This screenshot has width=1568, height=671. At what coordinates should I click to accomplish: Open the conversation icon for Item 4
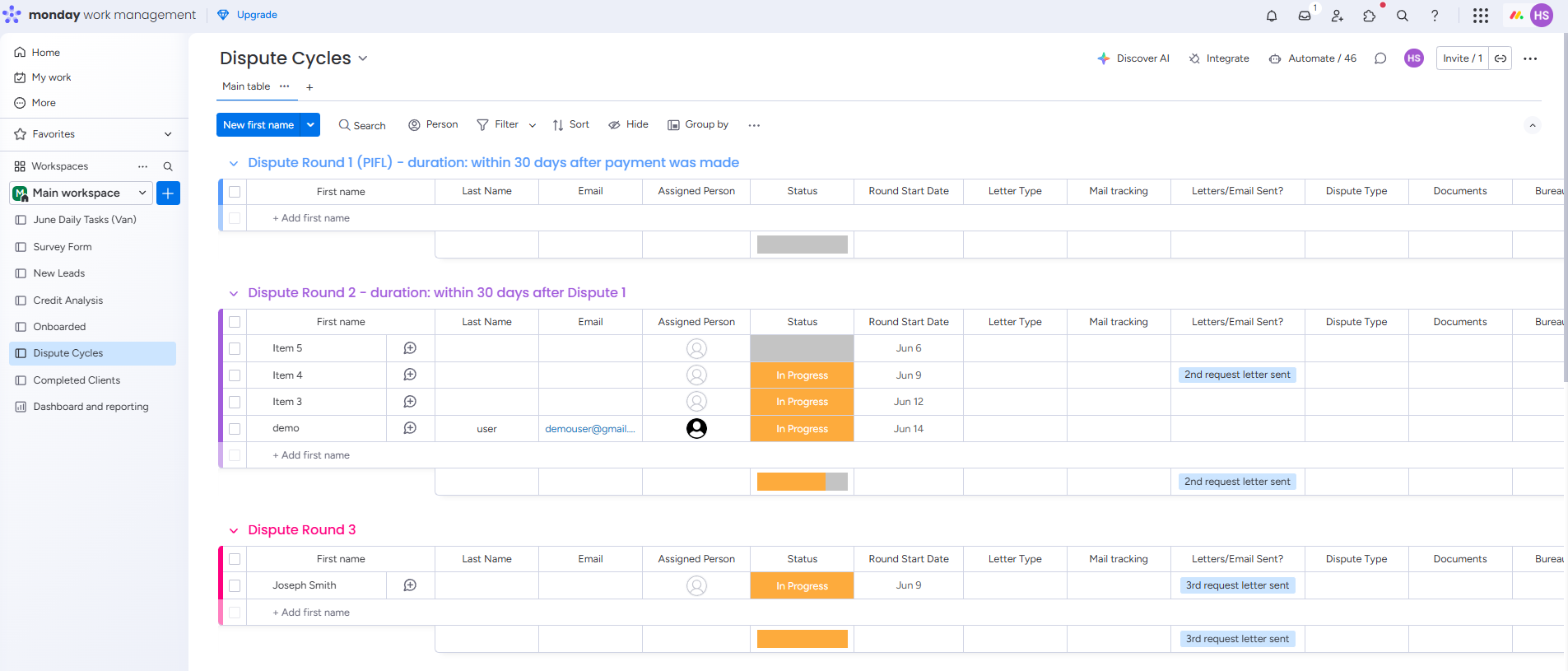tap(410, 375)
